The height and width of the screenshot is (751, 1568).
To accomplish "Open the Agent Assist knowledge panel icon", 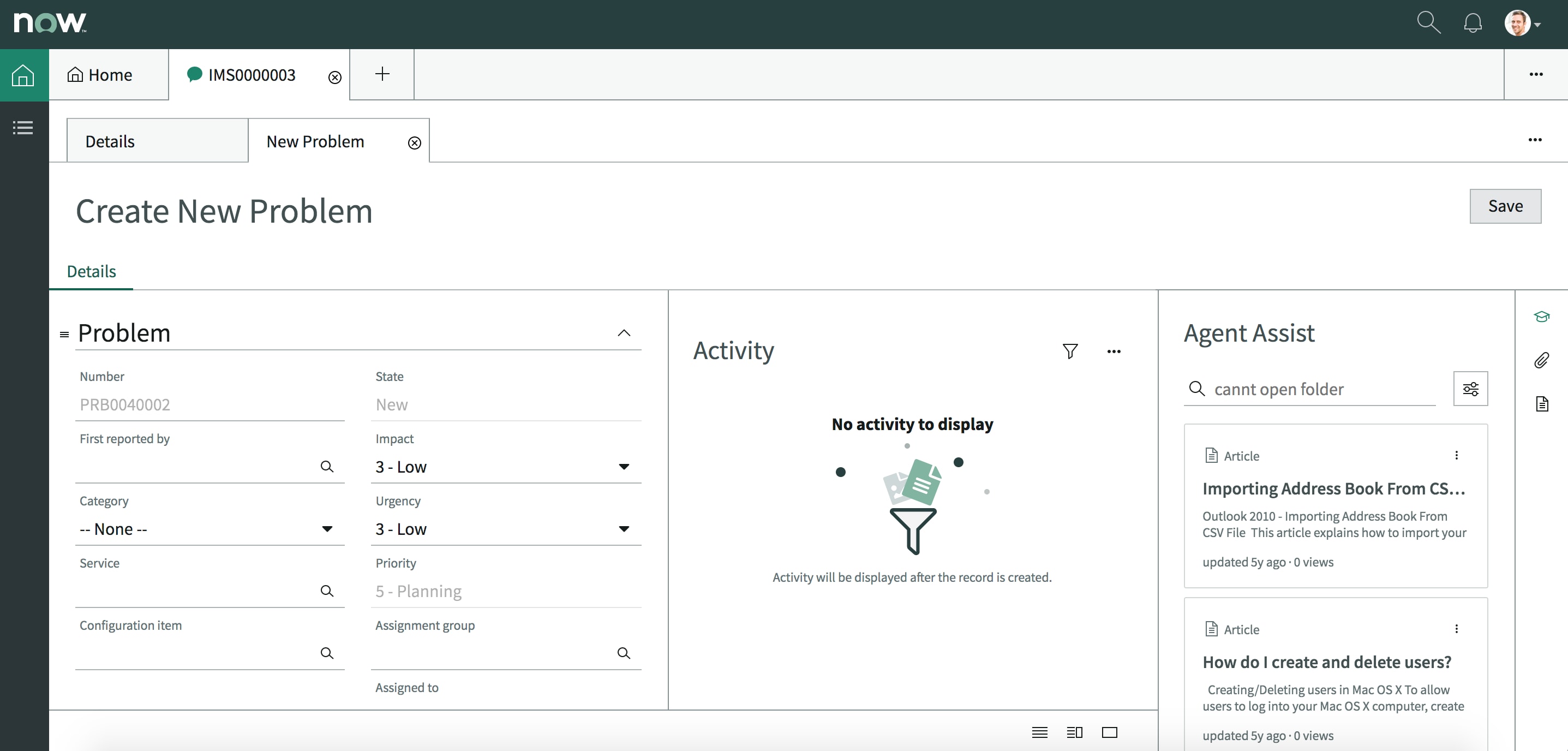I will pyautogui.click(x=1542, y=317).
